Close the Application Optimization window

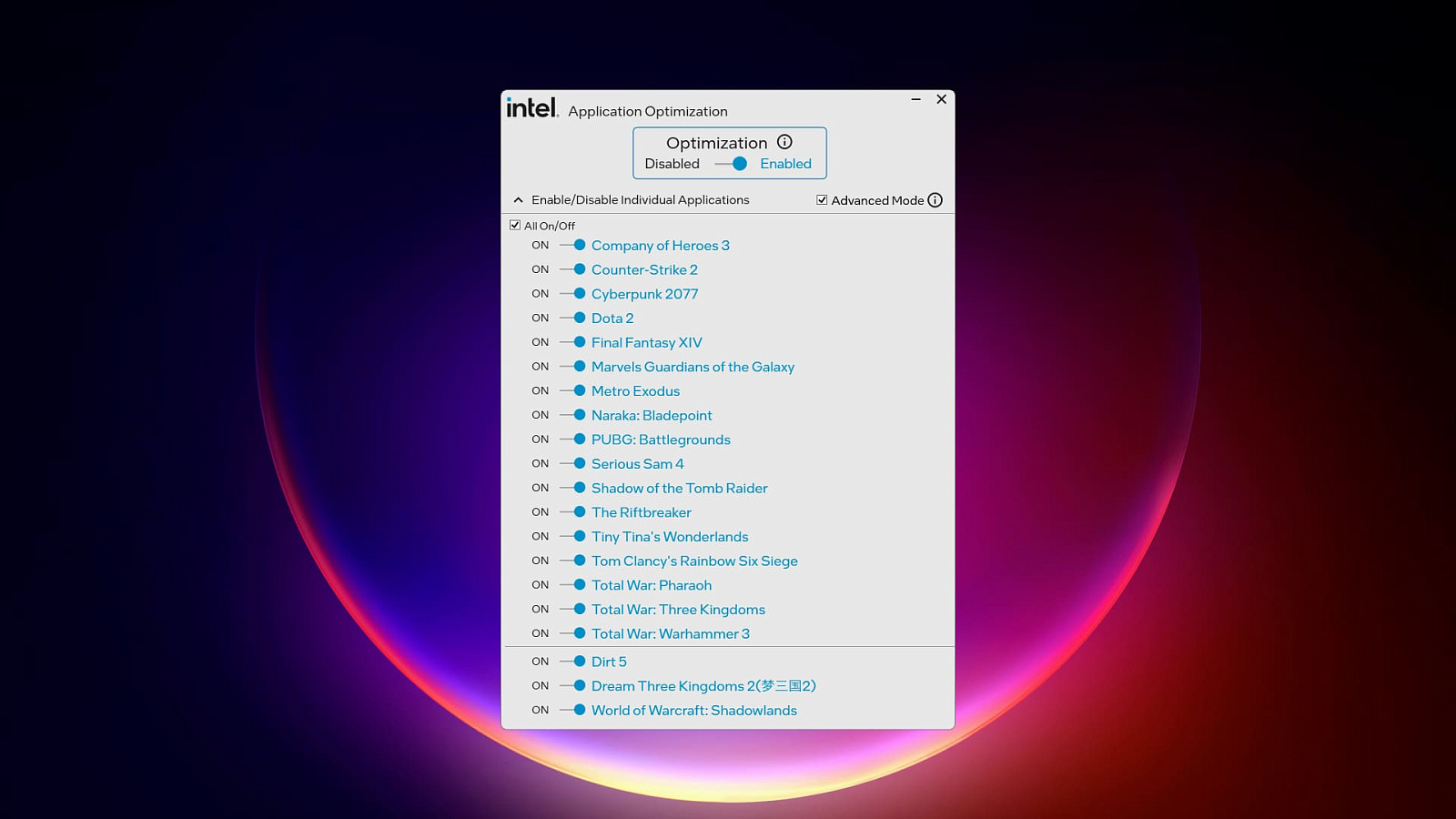[942, 99]
